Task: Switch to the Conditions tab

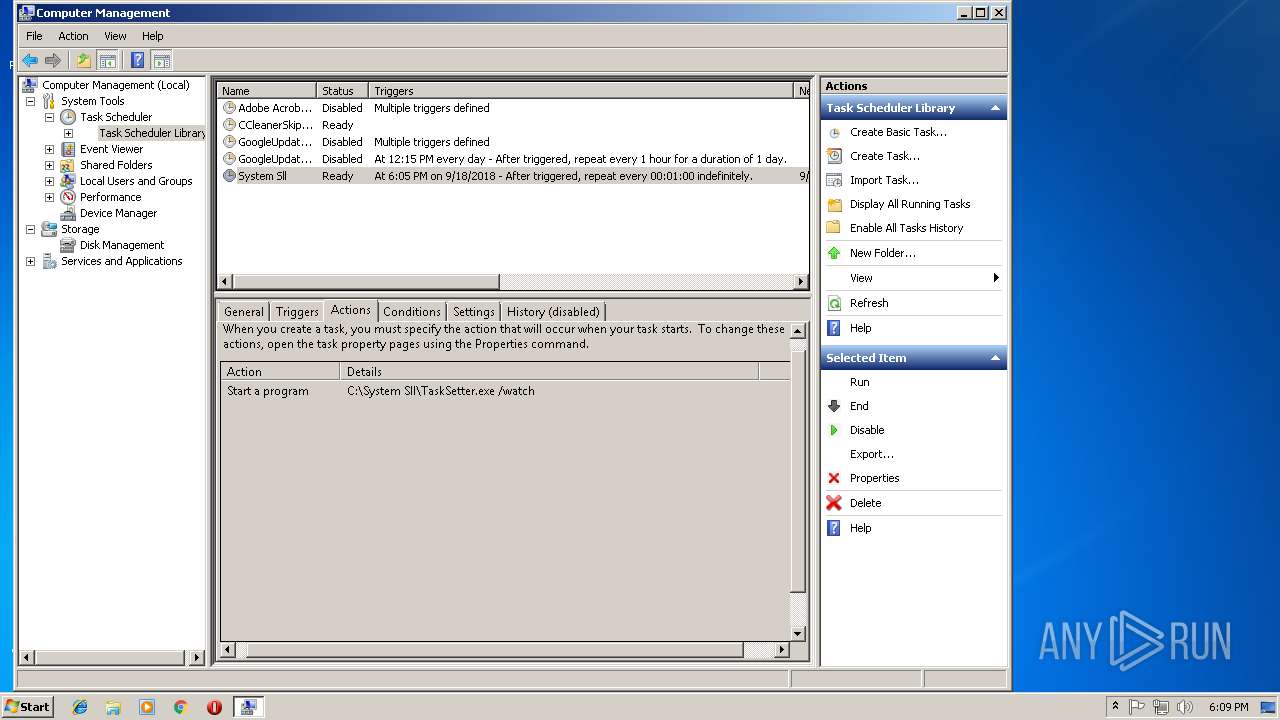Action: click(x=412, y=312)
